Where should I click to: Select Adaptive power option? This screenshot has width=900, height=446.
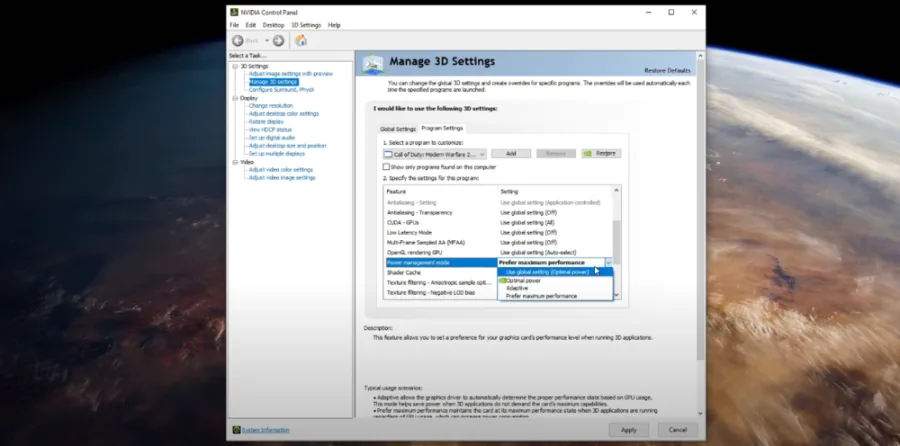pos(517,288)
